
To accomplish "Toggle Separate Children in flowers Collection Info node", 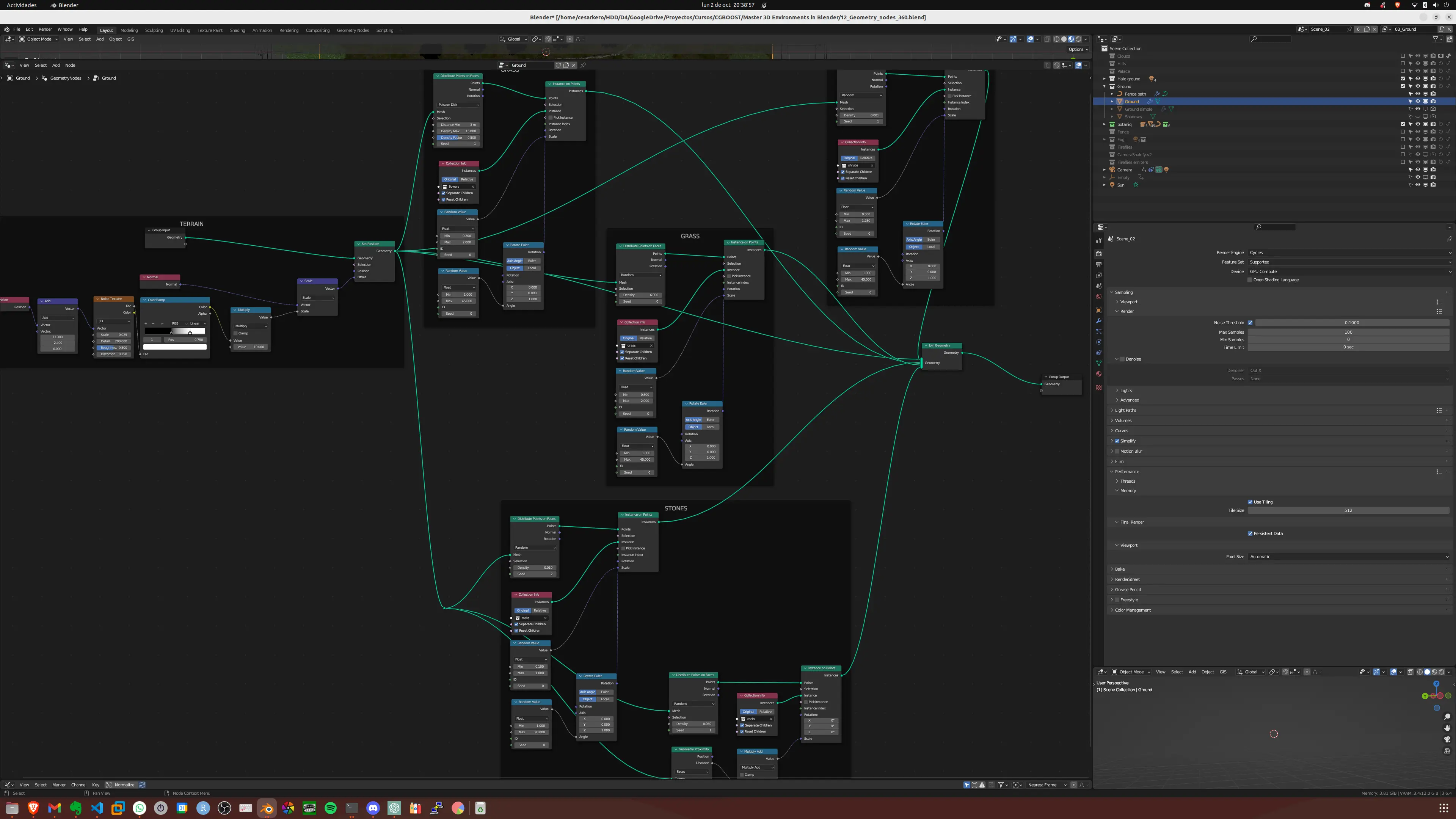I will tap(444, 193).
